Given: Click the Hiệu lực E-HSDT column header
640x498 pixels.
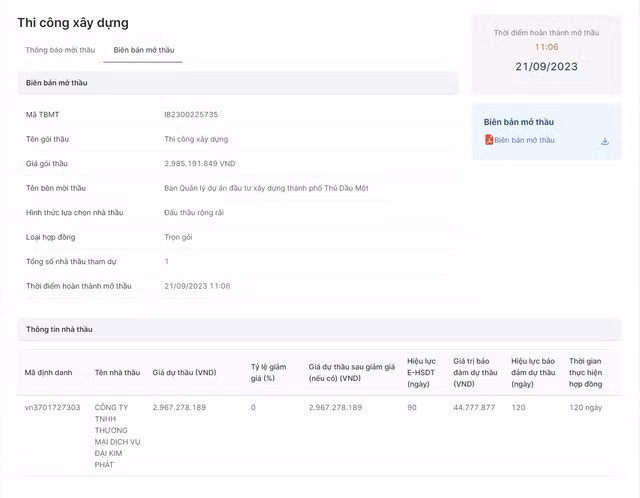Looking at the screenshot, I should pyautogui.click(x=421, y=372).
